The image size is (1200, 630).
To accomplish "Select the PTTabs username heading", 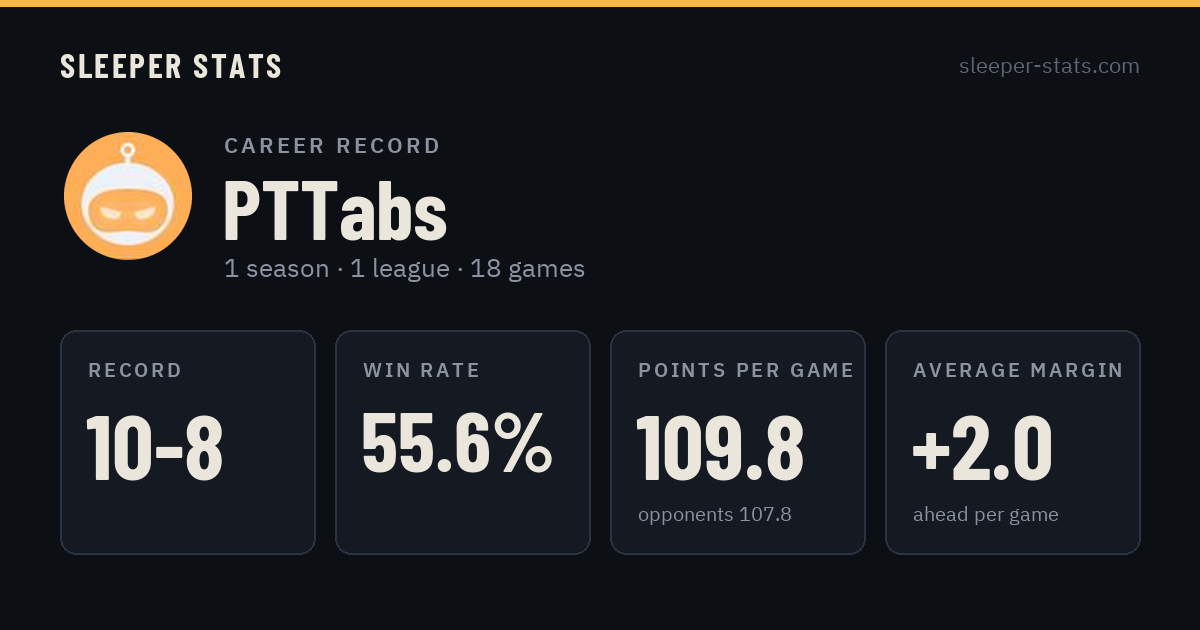I will click(x=335, y=210).
